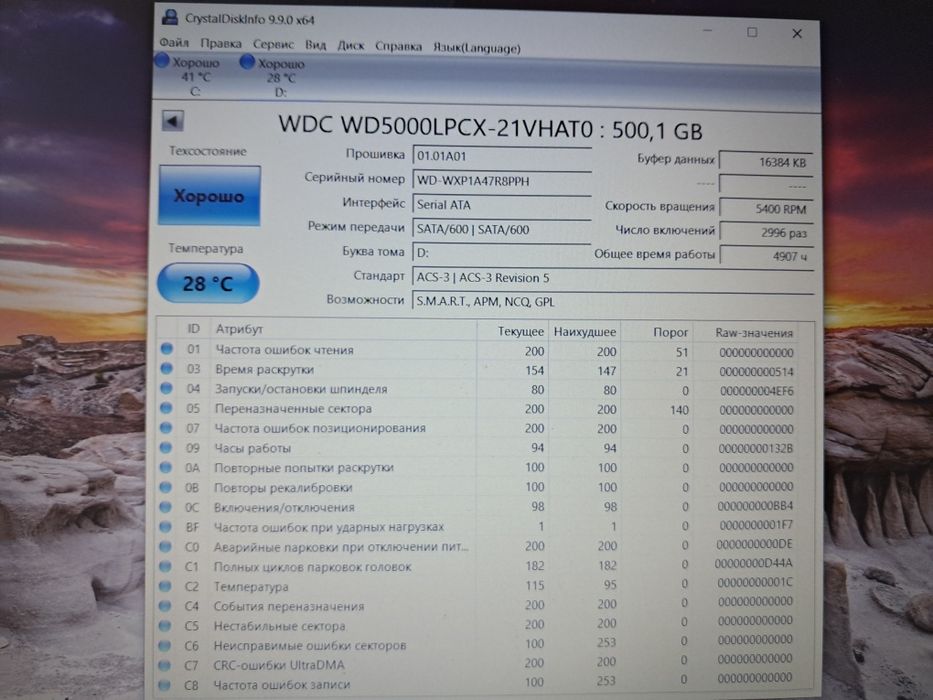Click status dot for attribute 04
The width and height of the screenshot is (933, 700).
click(x=167, y=388)
